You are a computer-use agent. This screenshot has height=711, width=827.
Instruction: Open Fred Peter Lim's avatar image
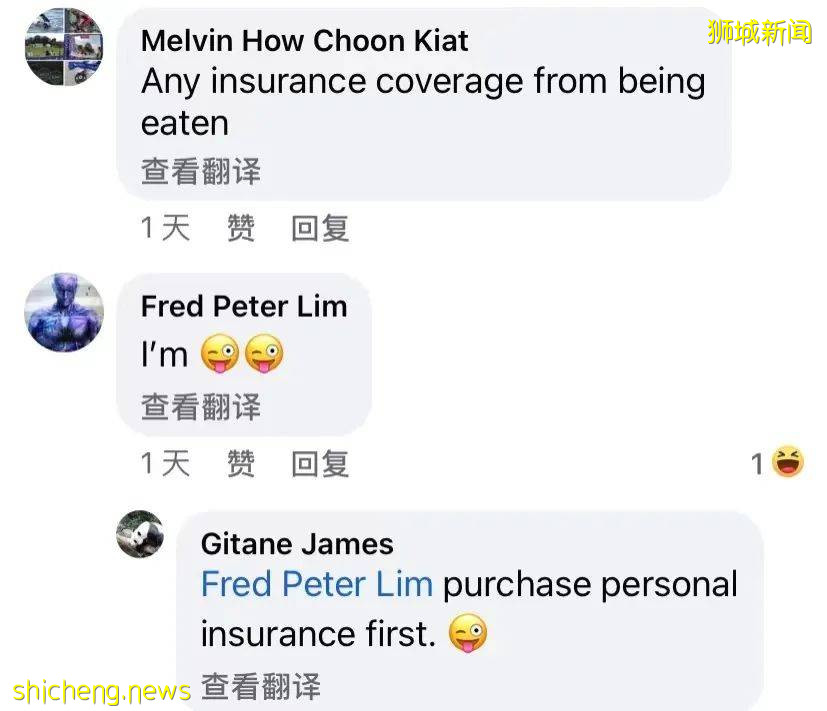(x=64, y=312)
